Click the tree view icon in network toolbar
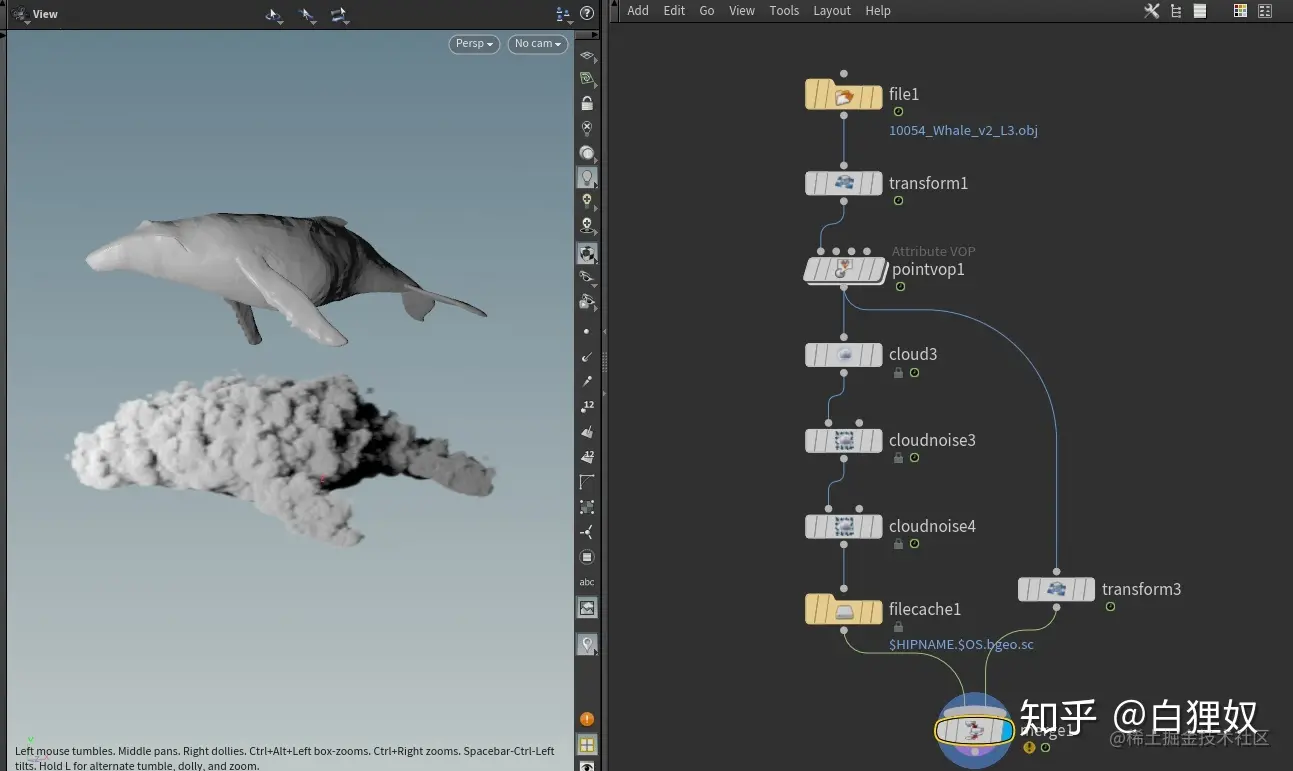Screen dimensions: 1293x771 click(x=1176, y=11)
